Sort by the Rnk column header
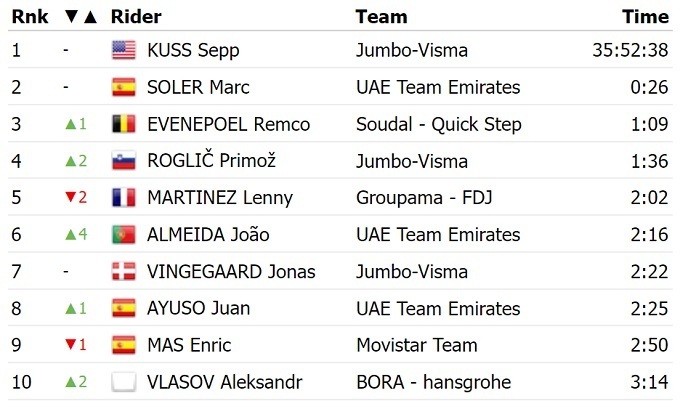This screenshot has height=401, width=680. click(x=29, y=16)
